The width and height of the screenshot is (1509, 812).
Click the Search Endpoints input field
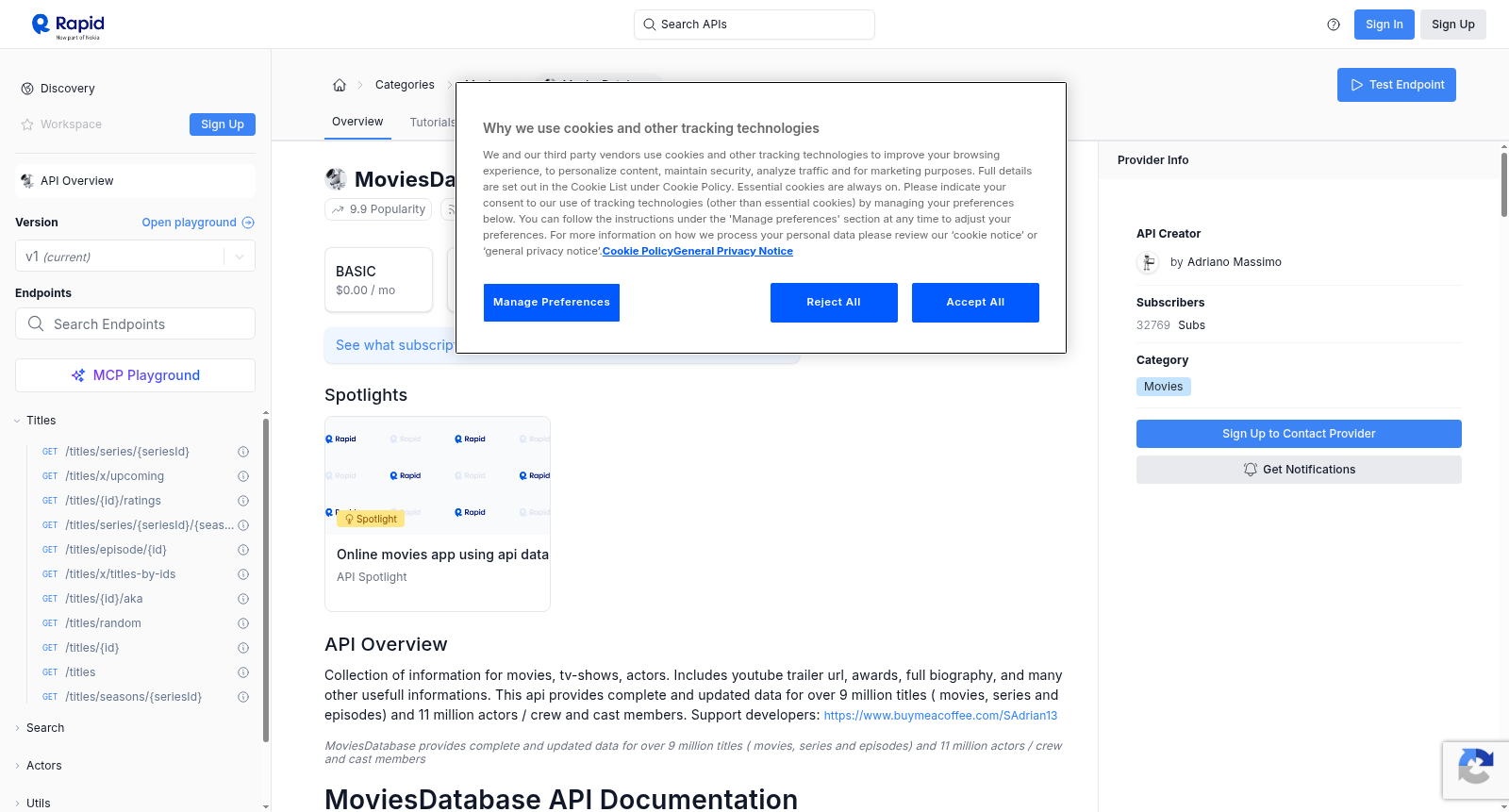(135, 323)
